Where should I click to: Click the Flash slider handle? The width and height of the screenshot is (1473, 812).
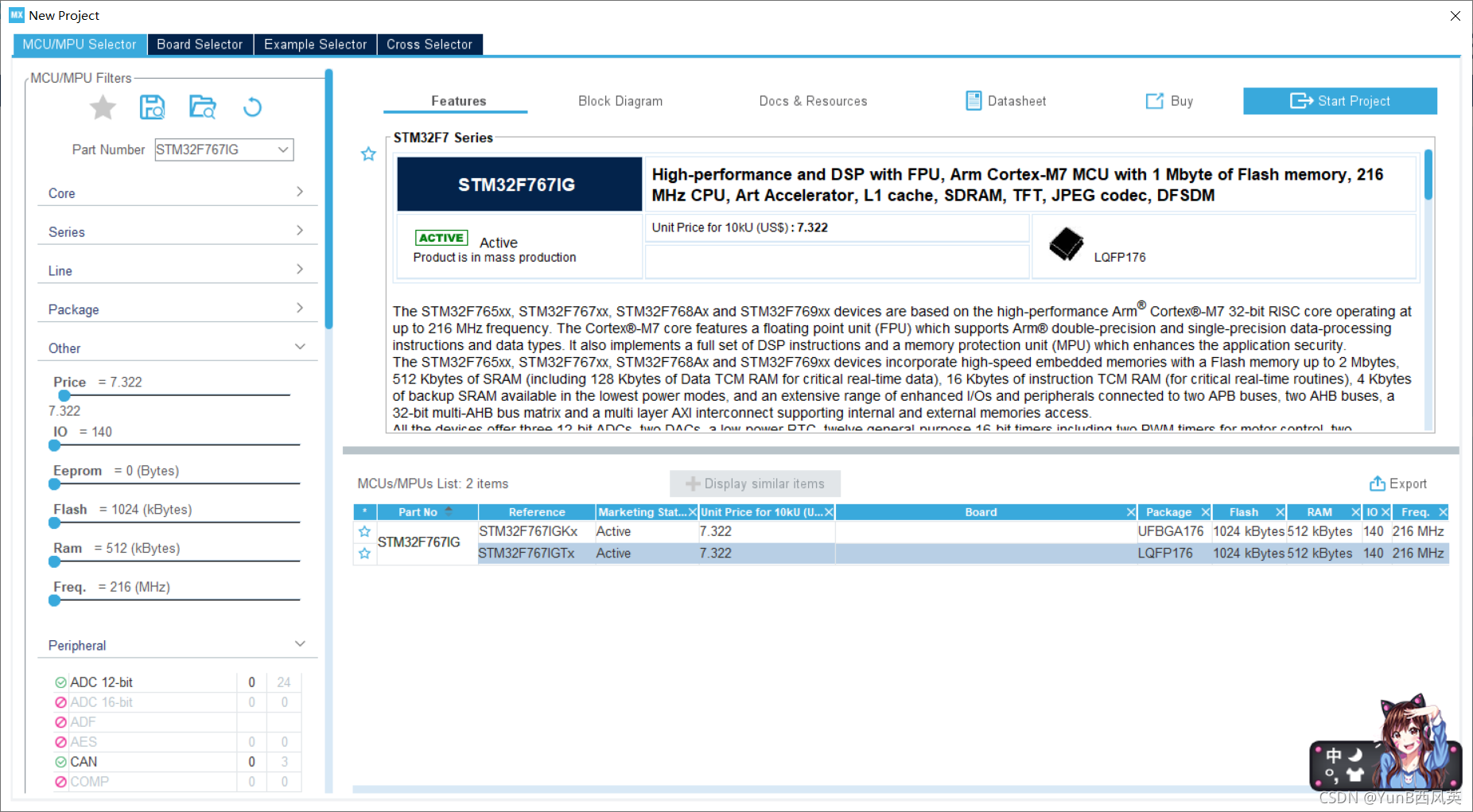55,523
